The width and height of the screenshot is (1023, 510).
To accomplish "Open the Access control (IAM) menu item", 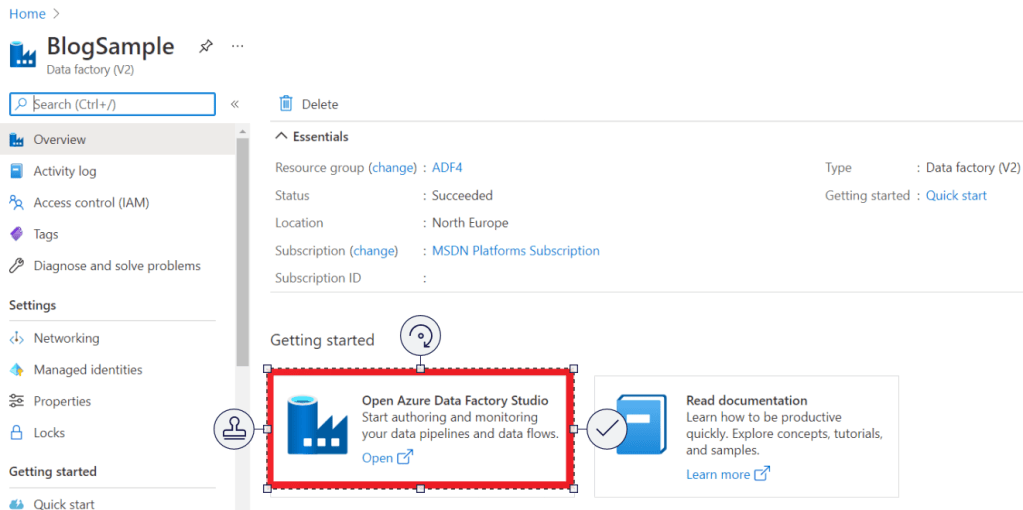I will [x=91, y=203].
